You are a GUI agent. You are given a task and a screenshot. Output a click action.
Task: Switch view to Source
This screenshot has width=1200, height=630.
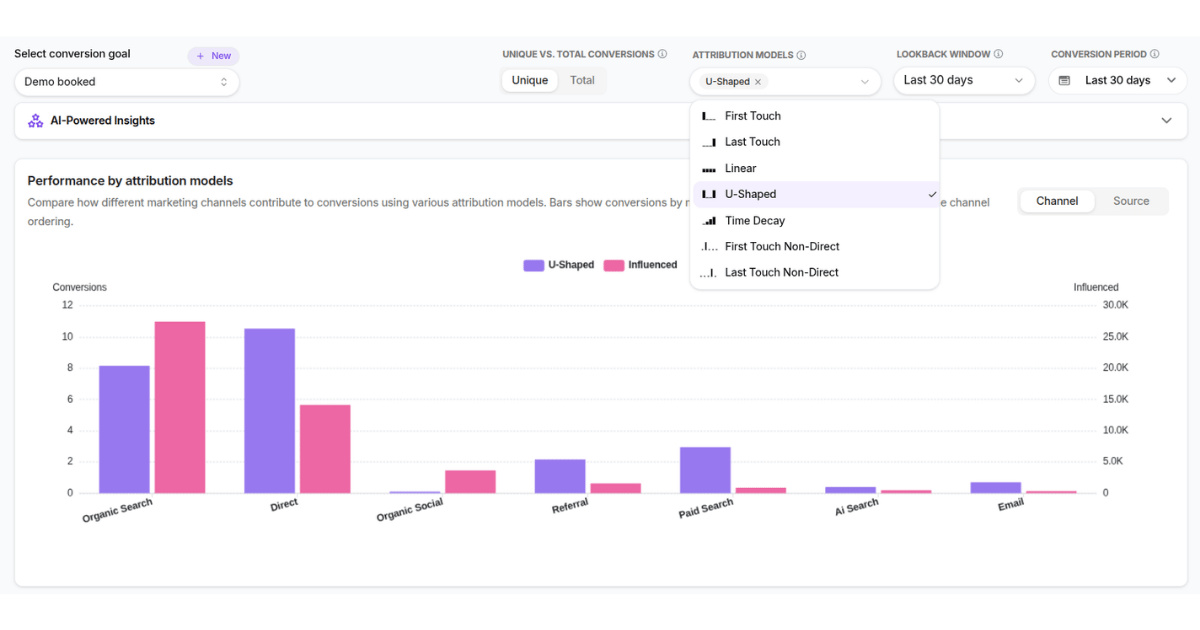[x=1131, y=201]
